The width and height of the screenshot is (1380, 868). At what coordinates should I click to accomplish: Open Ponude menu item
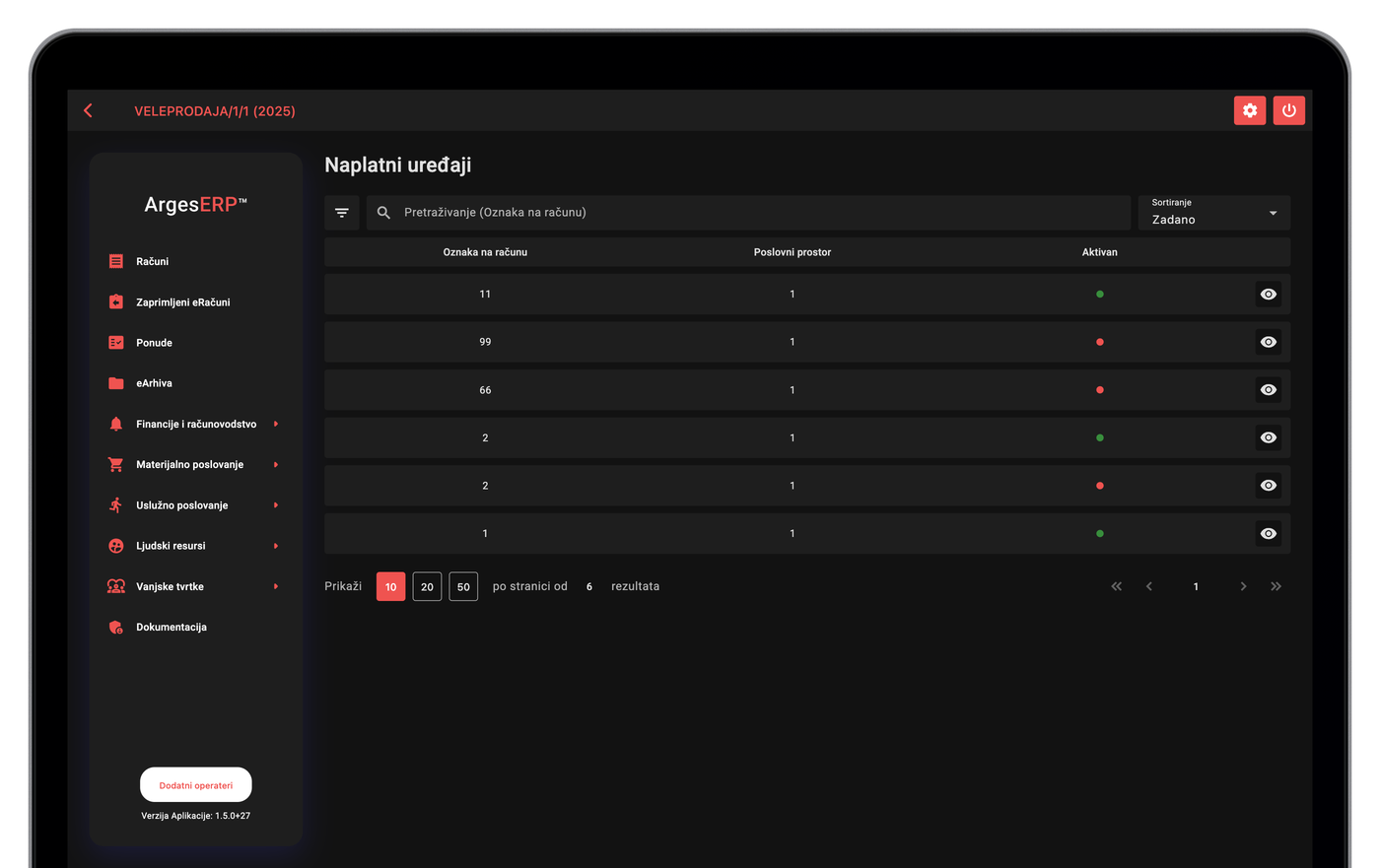pos(154,343)
